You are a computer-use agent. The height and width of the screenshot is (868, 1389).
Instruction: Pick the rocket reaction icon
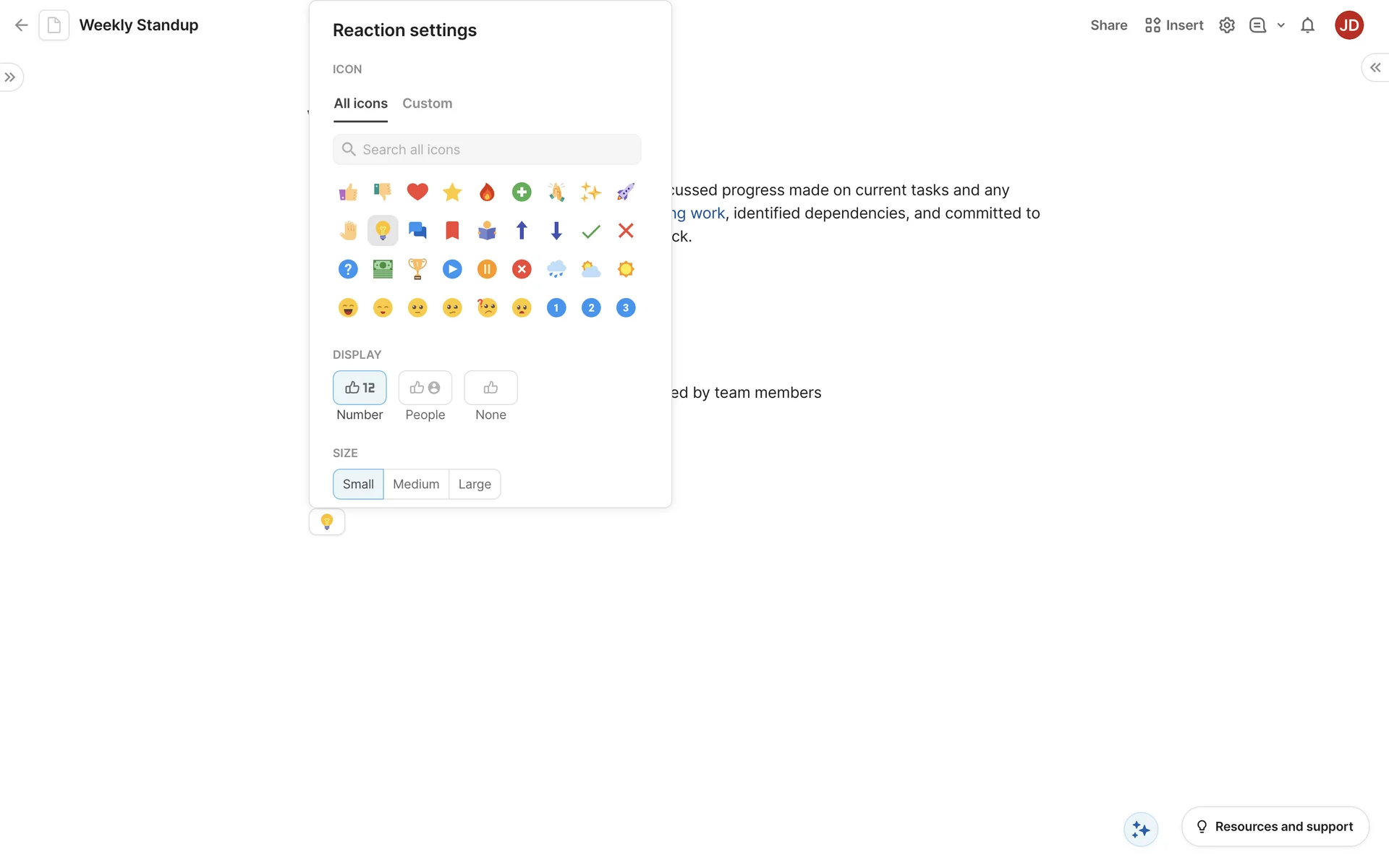(626, 192)
